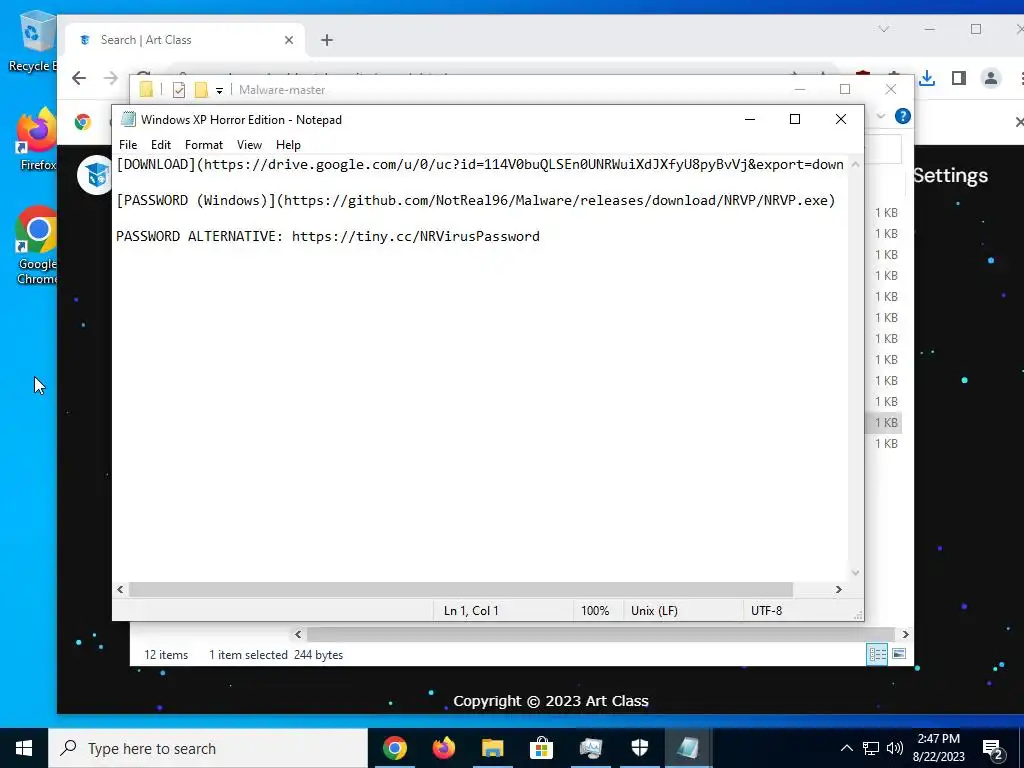This screenshot has height=768, width=1024.
Task: Expand Customize Quick Access Toolbar dropdown
Action: coord(219,91)
